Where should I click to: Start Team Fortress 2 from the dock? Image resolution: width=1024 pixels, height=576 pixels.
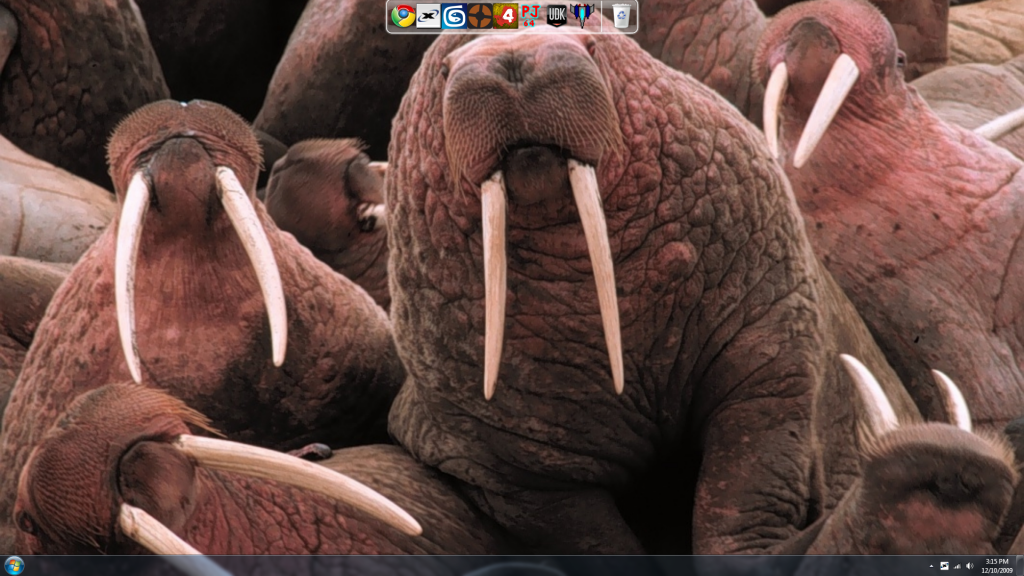click(x=479, y=16)
